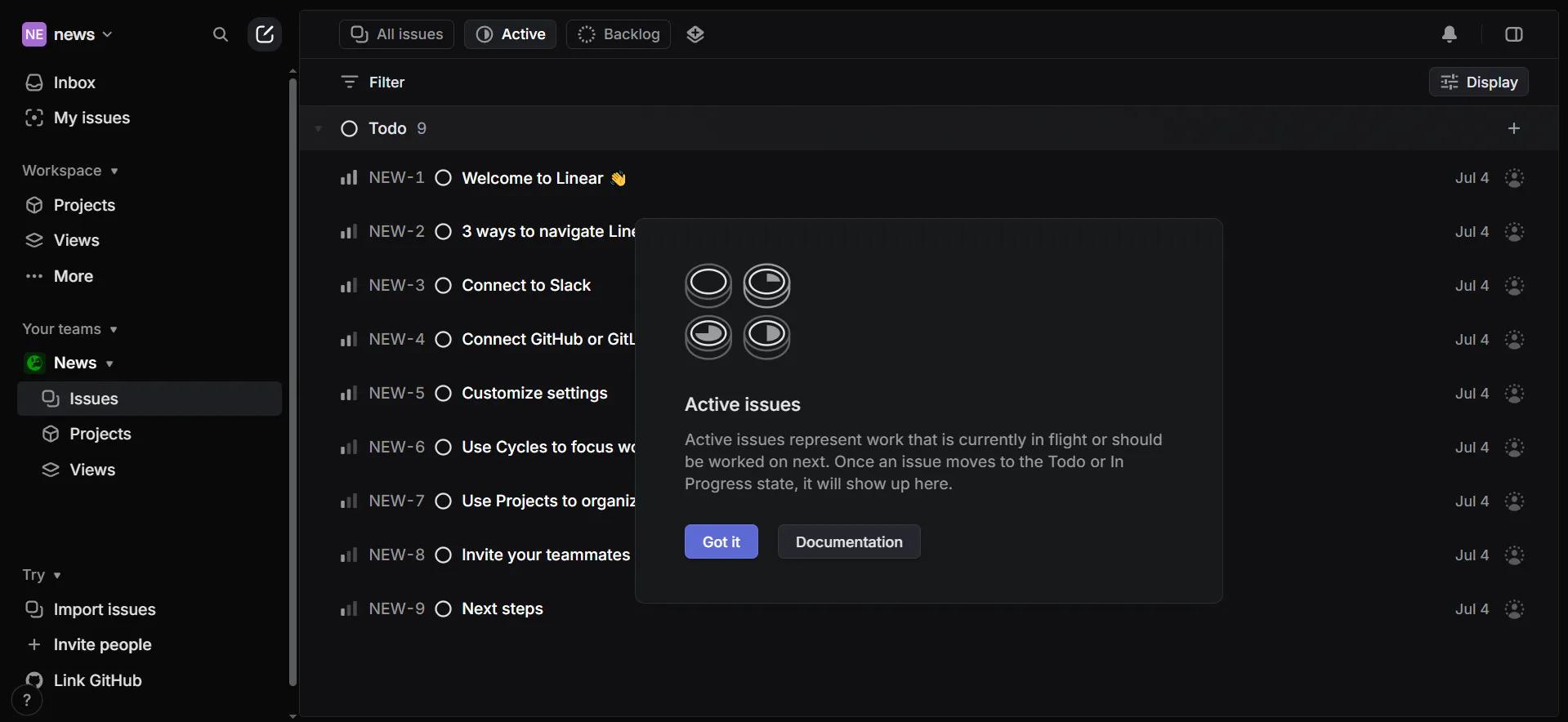The image size is (1568, 722).
Task: Add issue with Todo plus icon
Action: (1514, 128)
